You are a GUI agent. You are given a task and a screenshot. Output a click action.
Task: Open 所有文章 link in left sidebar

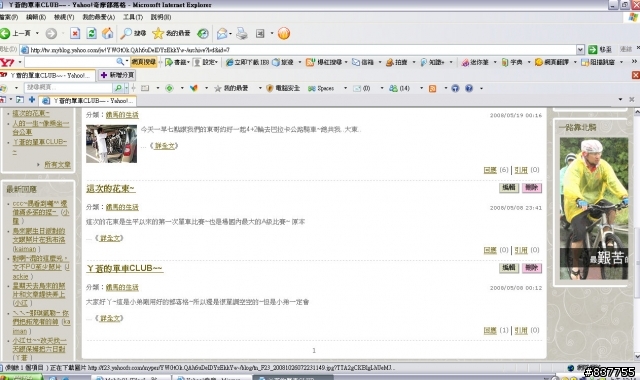[x=57, y=164]
